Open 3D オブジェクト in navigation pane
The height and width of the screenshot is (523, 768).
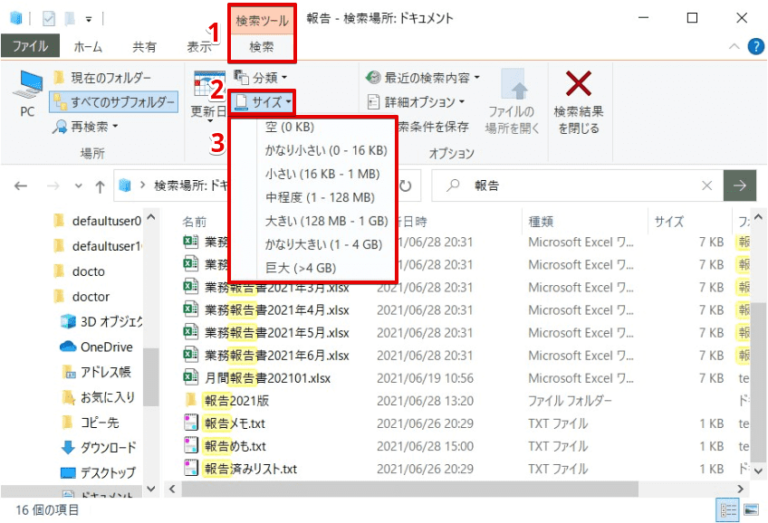[101, 322]
